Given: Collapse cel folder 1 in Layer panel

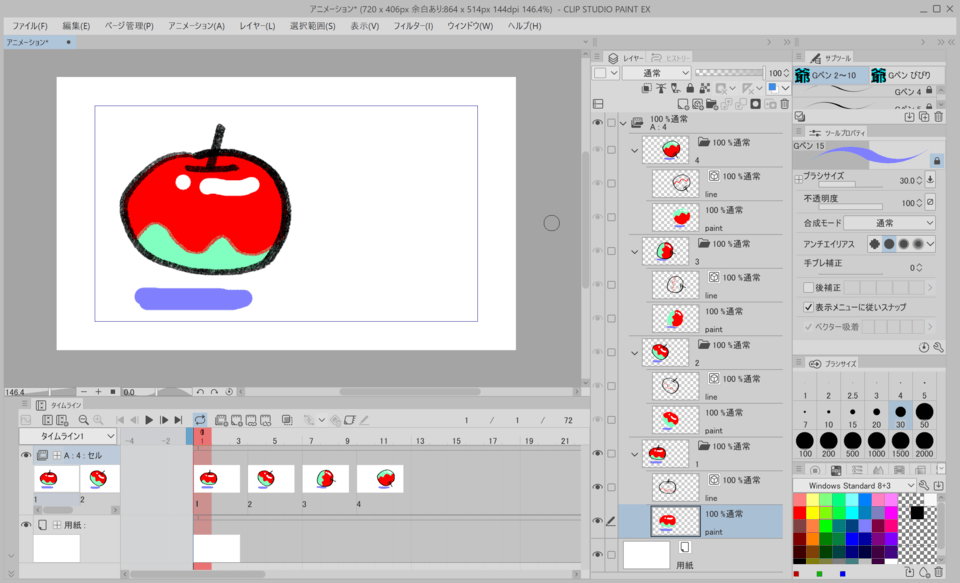Looking at the screenshot, I should point(634,454).
